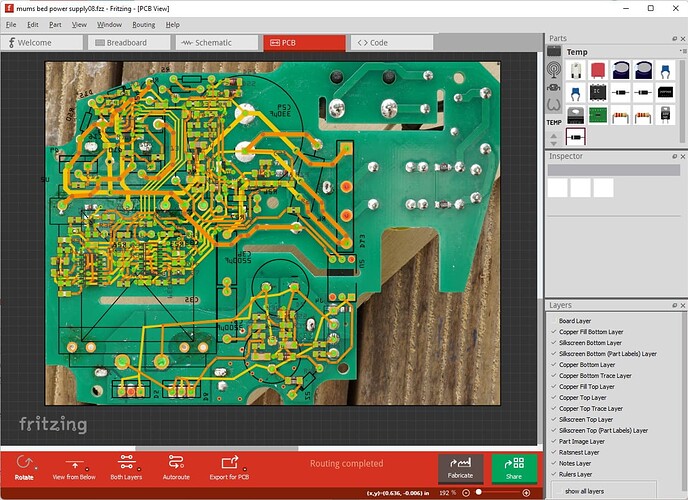
Task: Close the Inspector panel
Action: point(683,157)
